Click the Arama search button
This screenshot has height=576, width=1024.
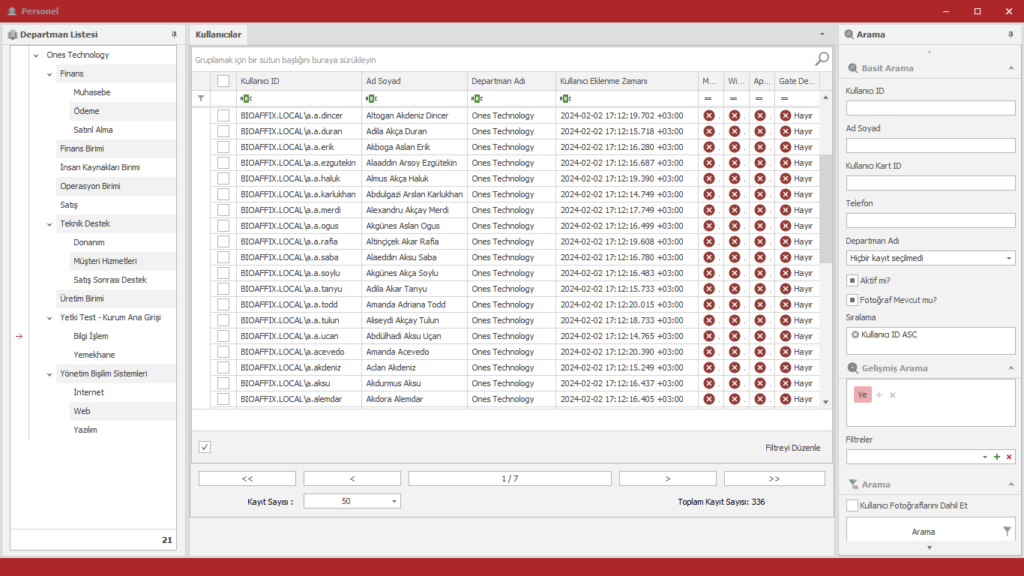[x=930, y=531]
